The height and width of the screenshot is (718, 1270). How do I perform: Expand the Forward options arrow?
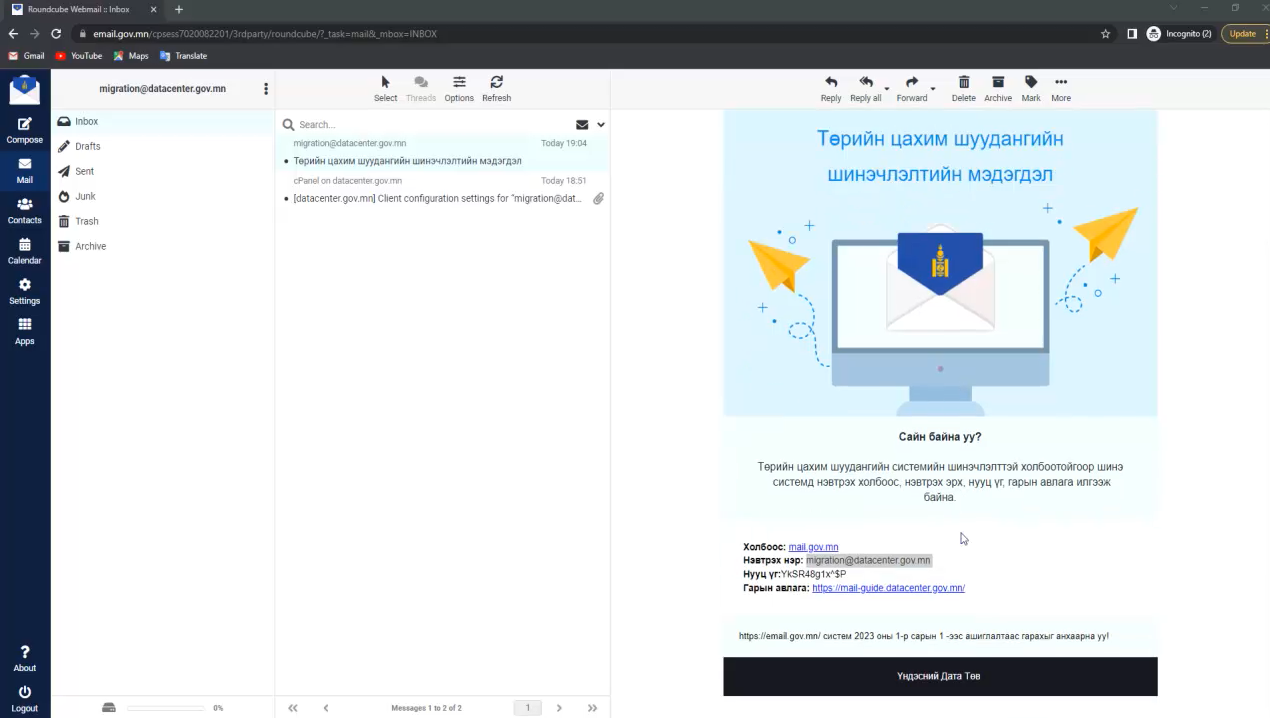pyautogui.click(x=933, y=89)
